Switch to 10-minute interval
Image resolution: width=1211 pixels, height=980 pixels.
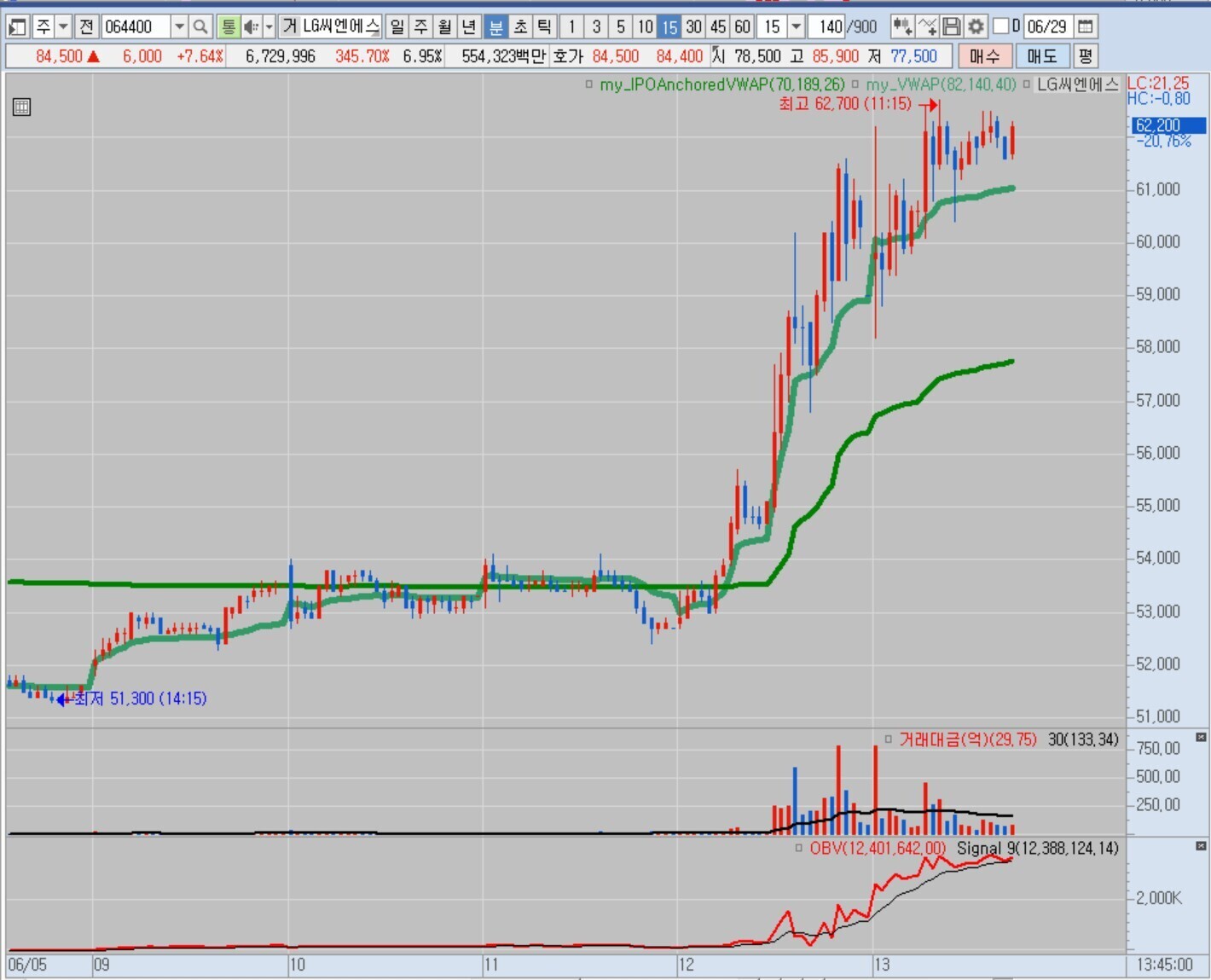[646, 27]
